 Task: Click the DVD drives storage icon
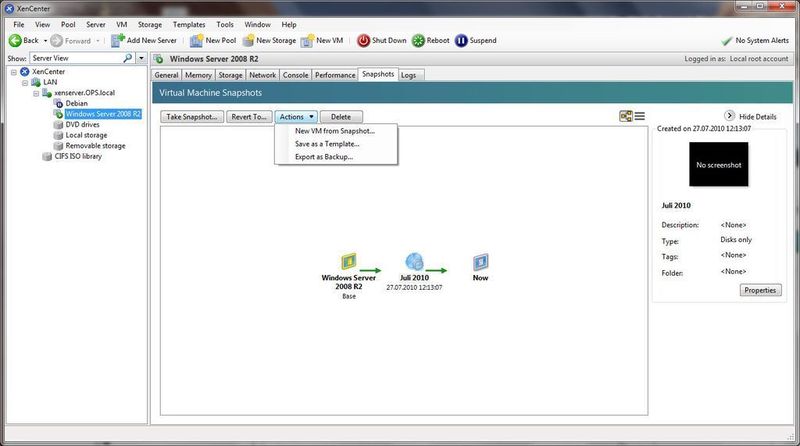click(x=58, y=125)
